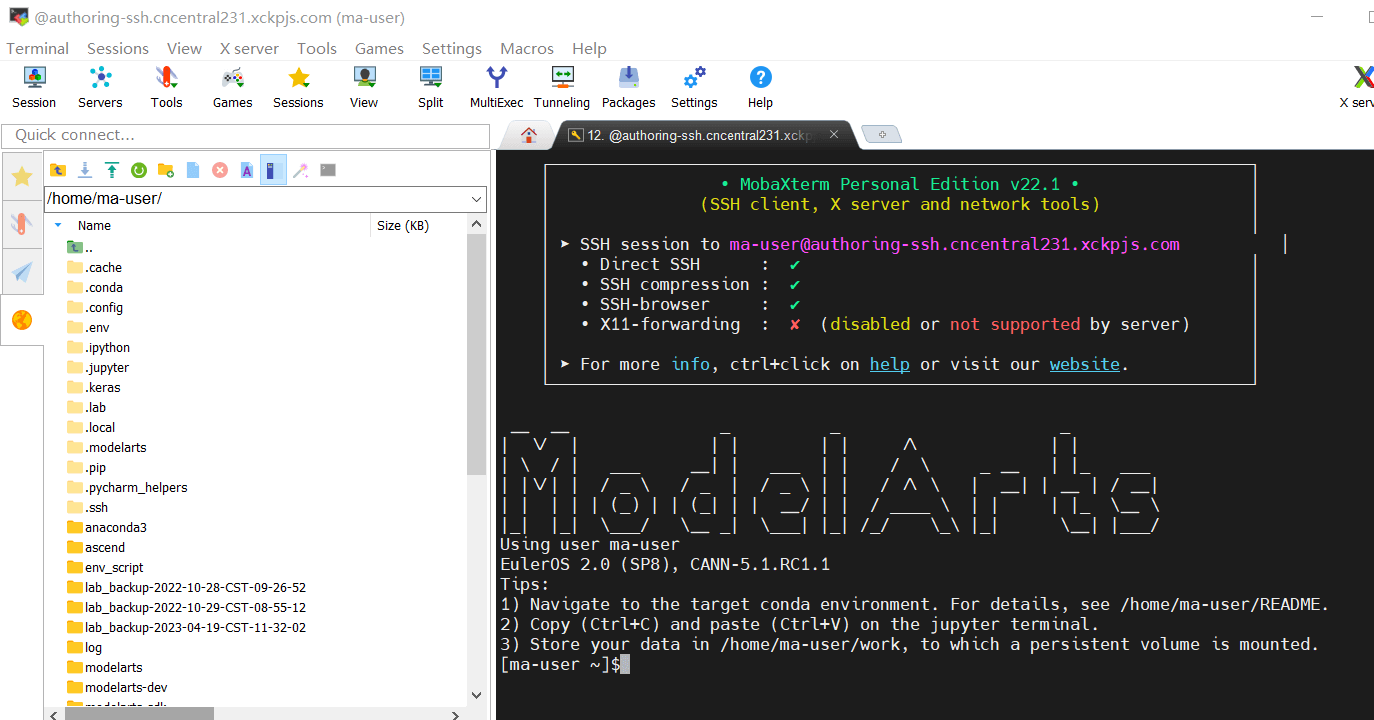The image size is (1374, 720).
Task: Click the Packages toolbar icon
Action: point(628,87)
